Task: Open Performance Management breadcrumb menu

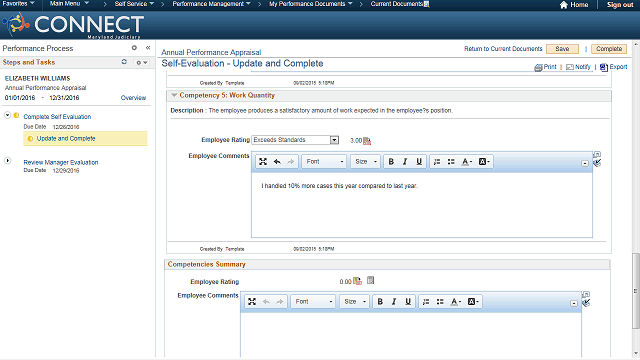Action: (x=211, y=4)
